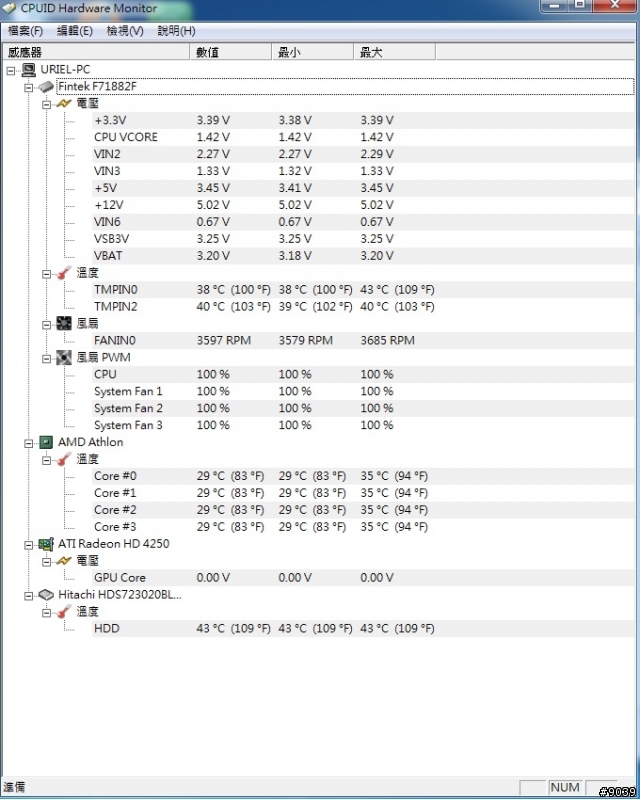The width and height of the screenshot is (640, 800).
Task: Click the 感應器 sensor column header
Action: pyautogui.click(x=96, y=52)
